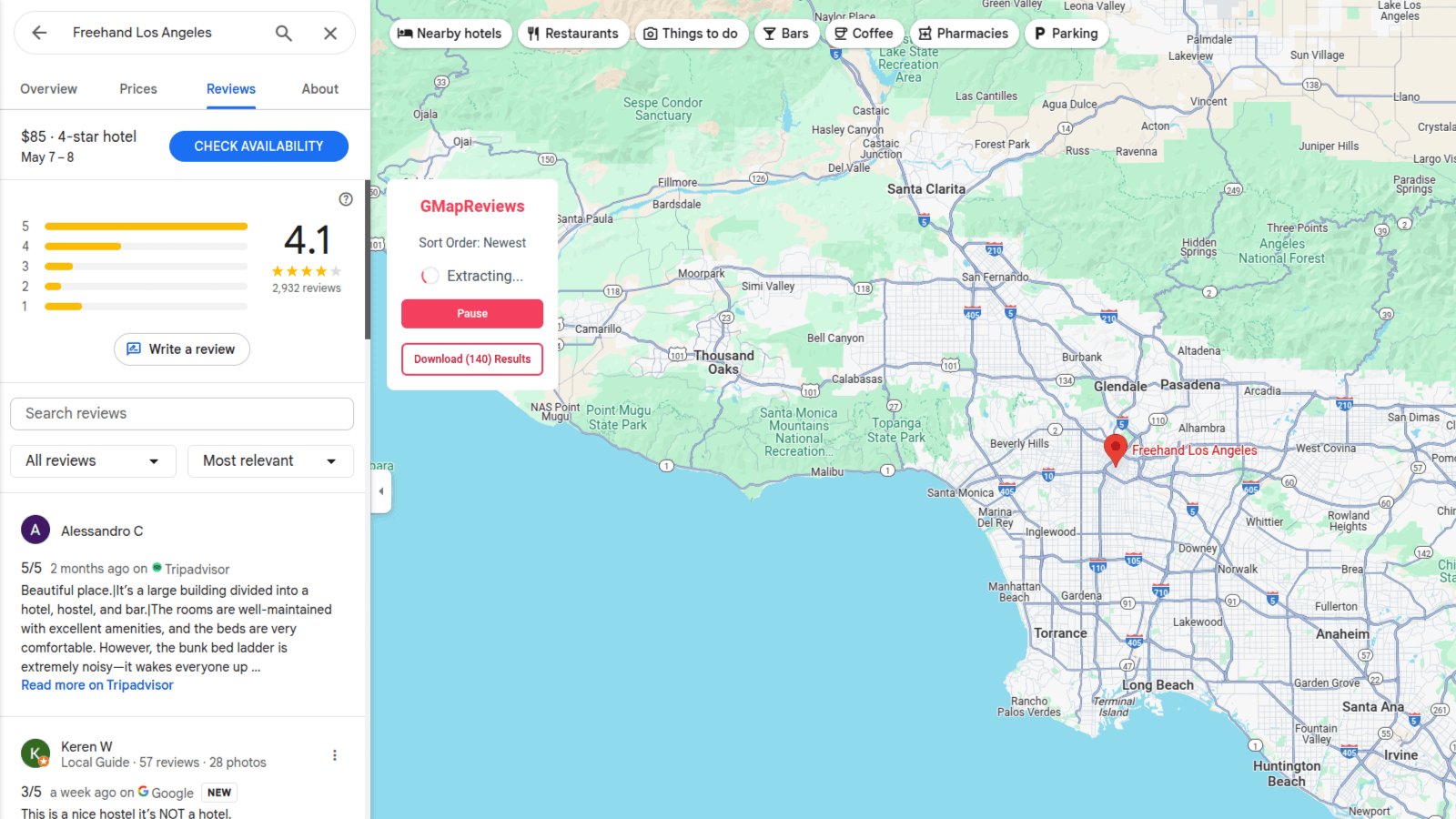Focus the Search reviews field
The height and width of the screenshot is (819, 1456).
182,414
